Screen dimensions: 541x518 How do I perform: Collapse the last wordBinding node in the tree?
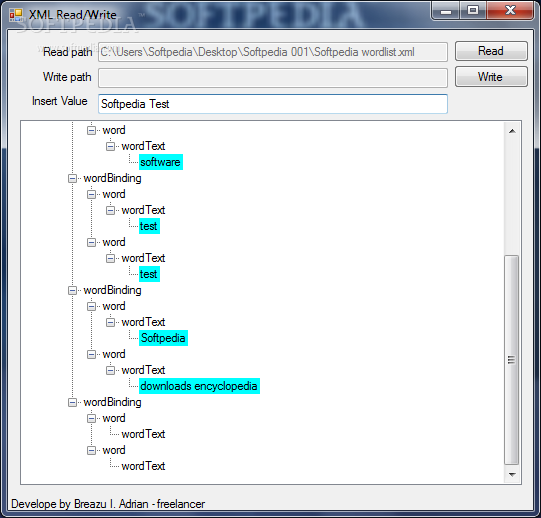coord(72,402)
